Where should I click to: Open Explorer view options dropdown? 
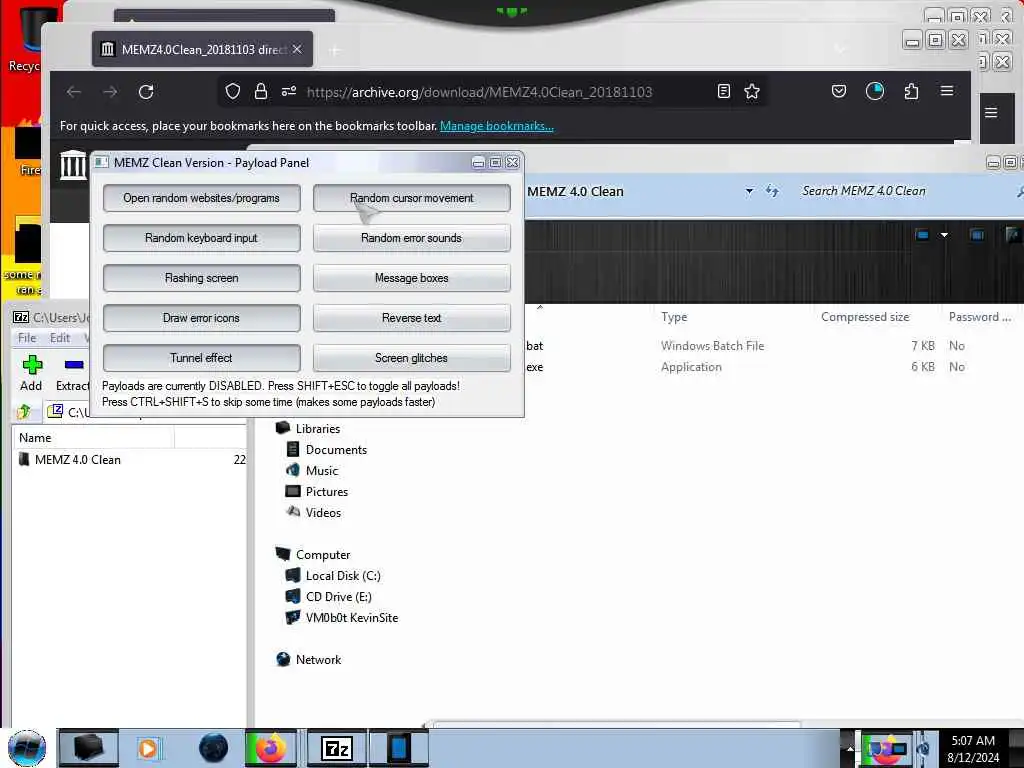(944, 235)
